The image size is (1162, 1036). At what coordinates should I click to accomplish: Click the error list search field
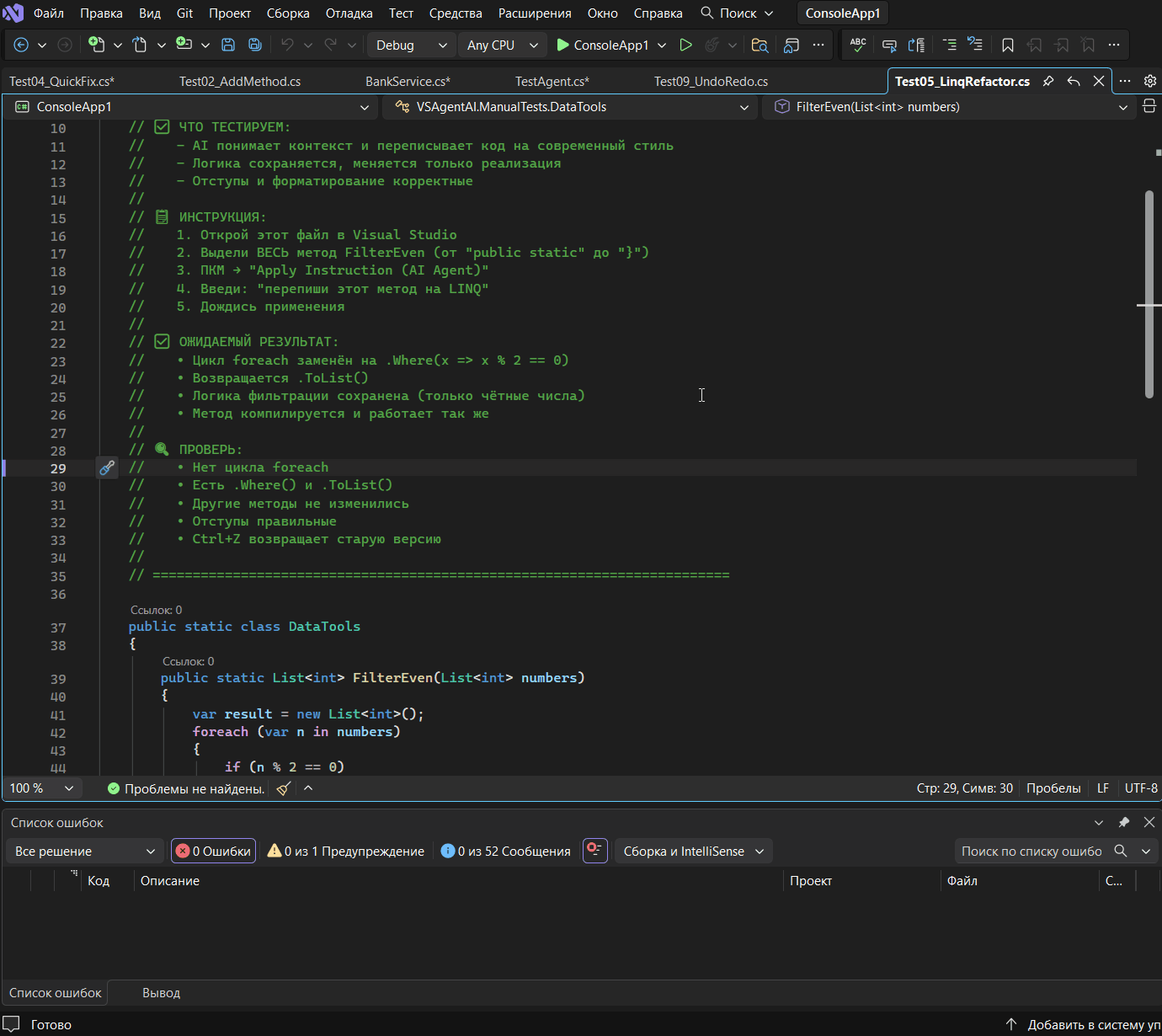tap(1031, 851)
